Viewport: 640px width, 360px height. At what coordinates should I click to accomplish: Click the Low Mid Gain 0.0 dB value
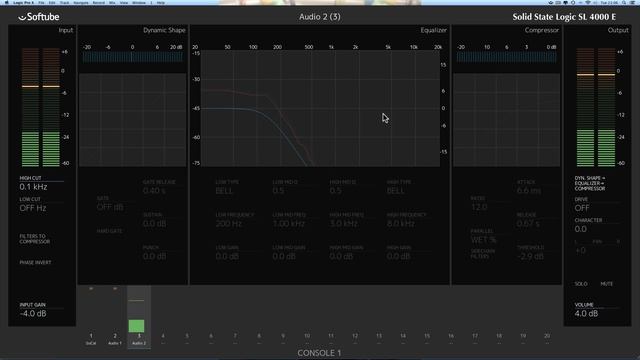point(284,256)
